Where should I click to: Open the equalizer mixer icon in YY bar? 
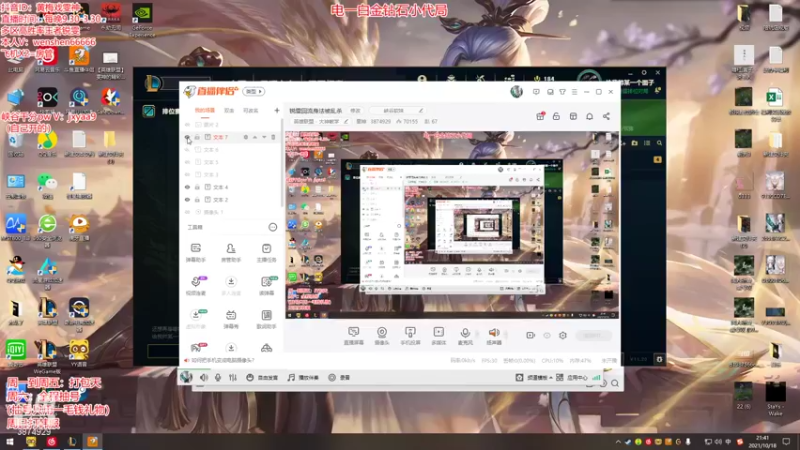(233, 378)
